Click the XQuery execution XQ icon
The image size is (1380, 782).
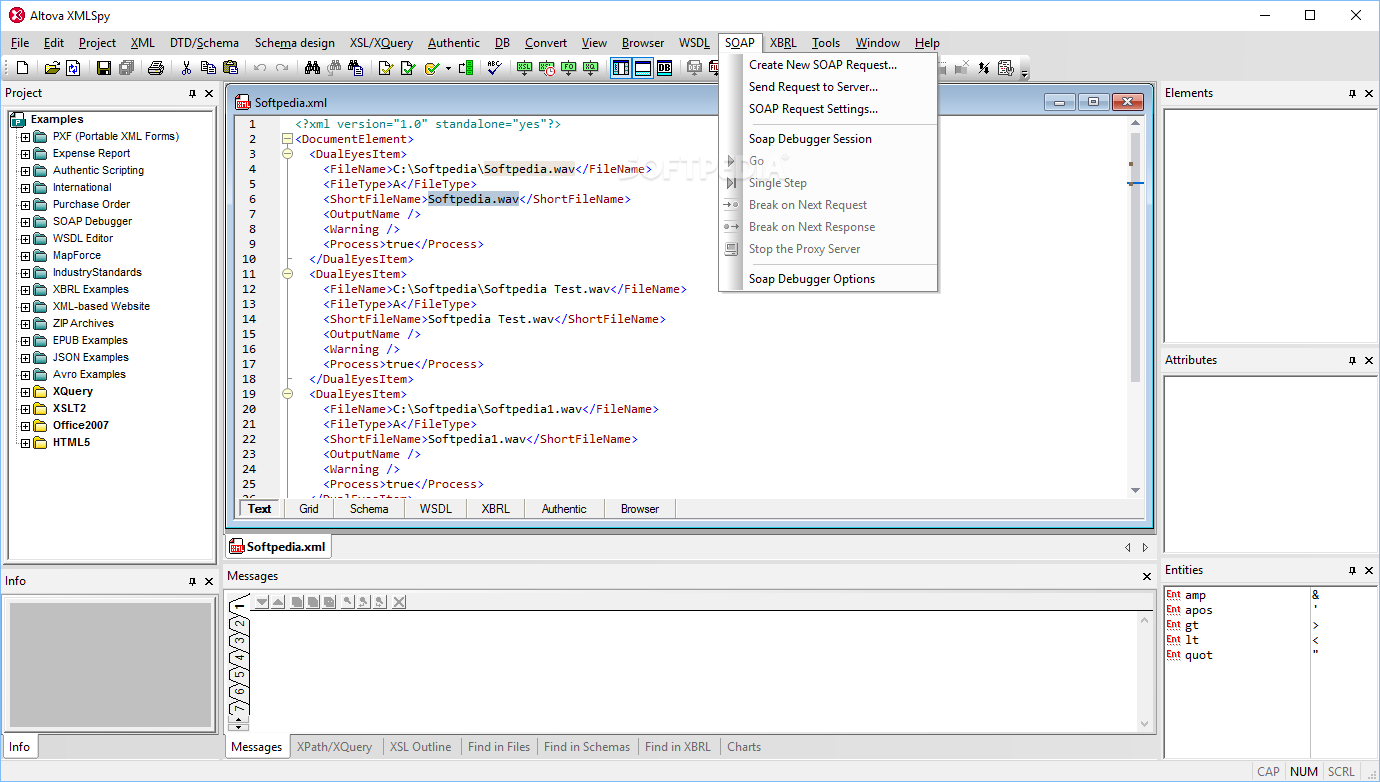(590, 68)
